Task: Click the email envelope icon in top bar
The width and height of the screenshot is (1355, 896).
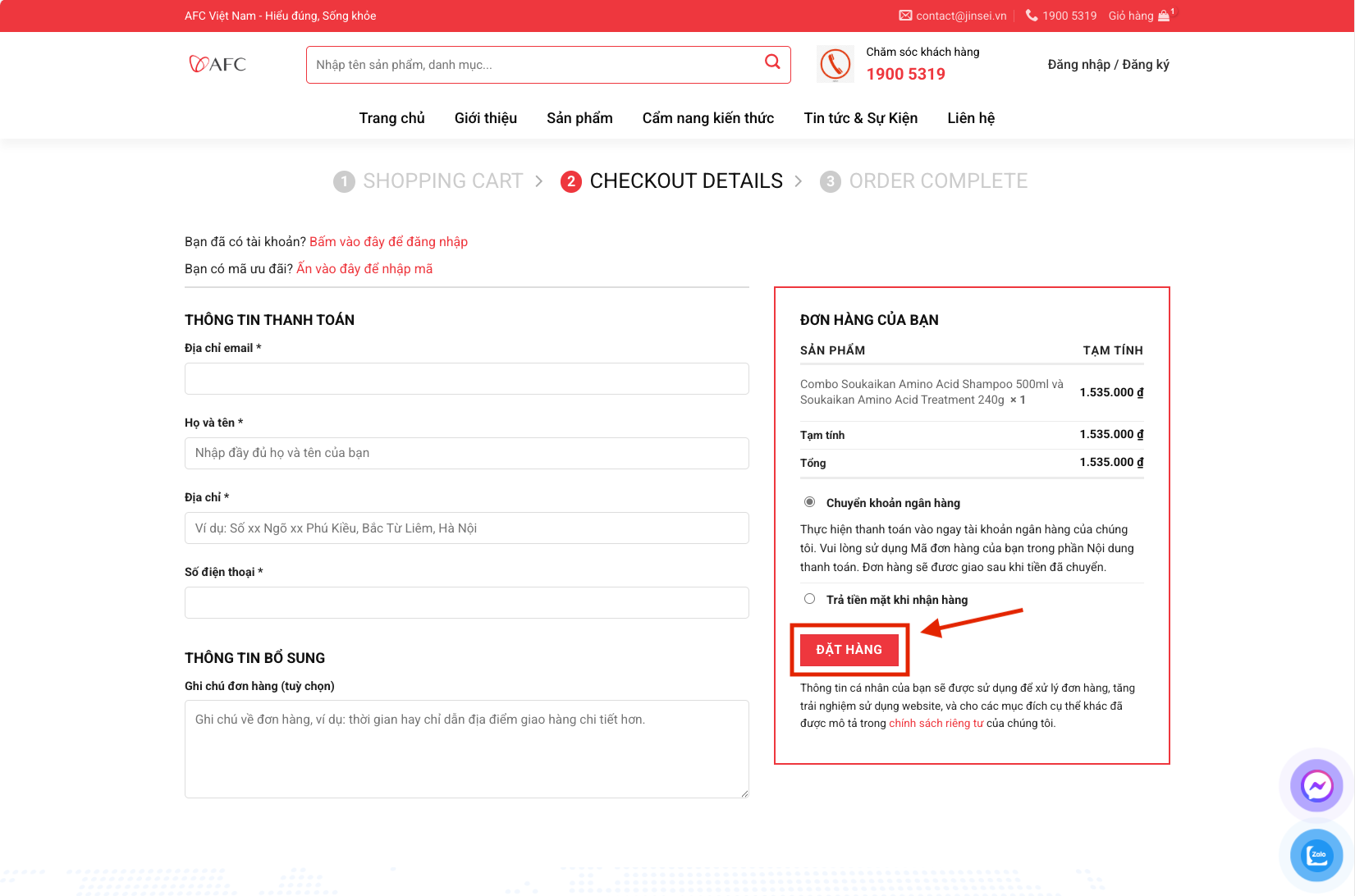Action: pos(905,16)
